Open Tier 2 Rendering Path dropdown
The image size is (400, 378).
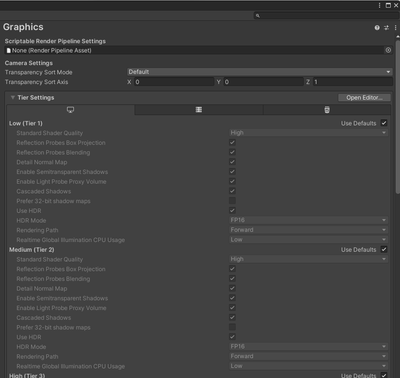[308, 356]
